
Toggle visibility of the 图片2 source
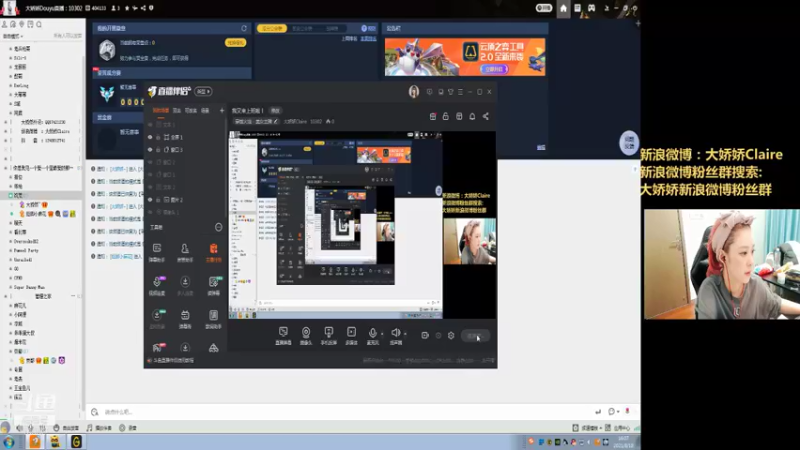coord(150,200)
